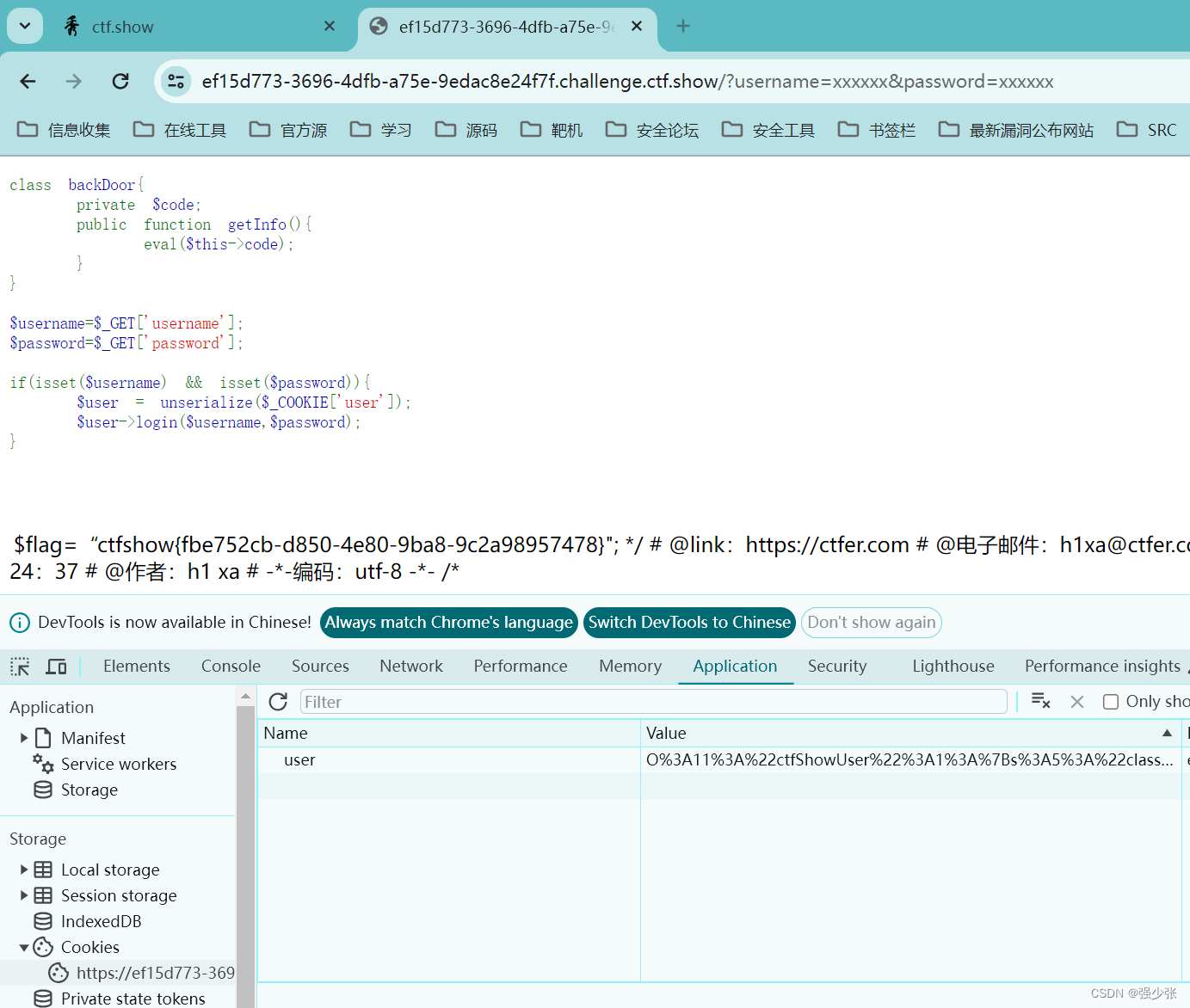The width and height of the screenshot is (1190, 1008).
Task: Open Manifest in the Application sidebar
Action: tap(93, 738)
